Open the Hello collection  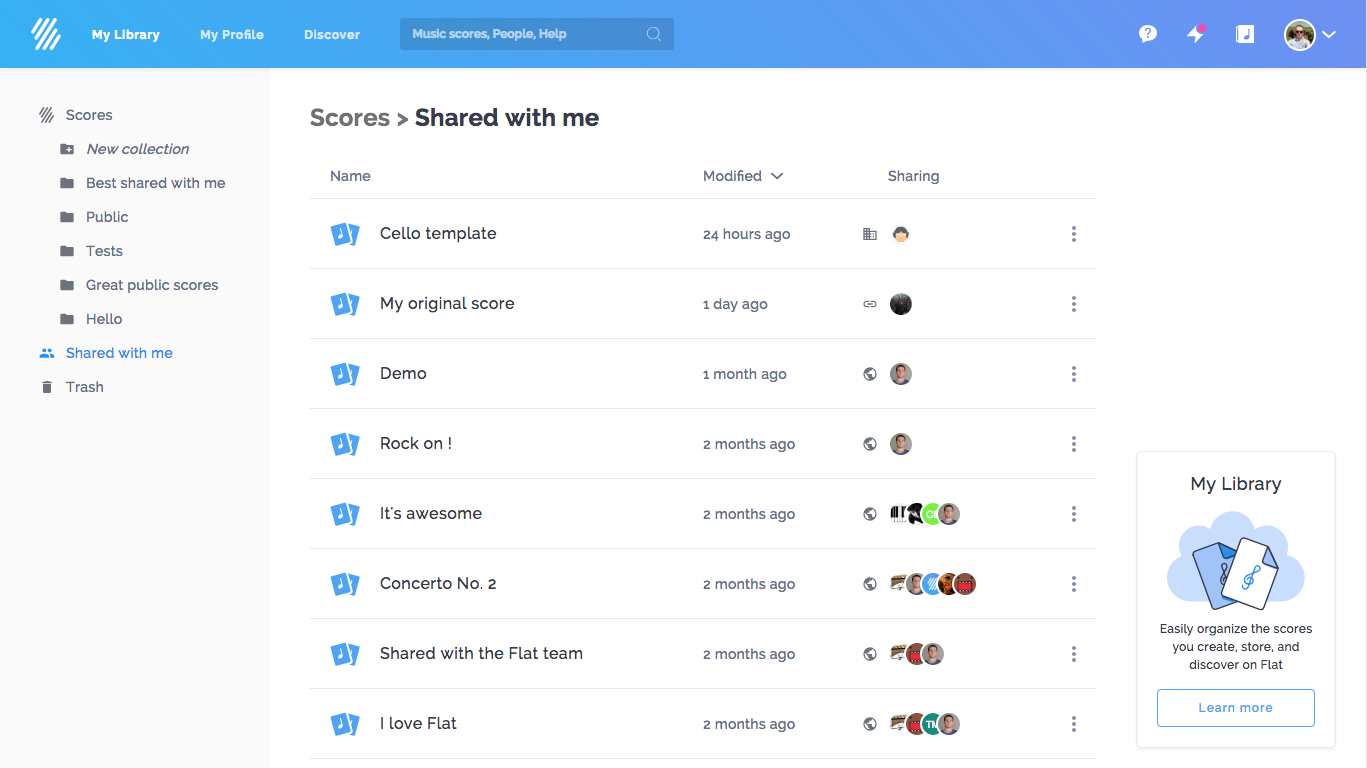click(104, 319)
